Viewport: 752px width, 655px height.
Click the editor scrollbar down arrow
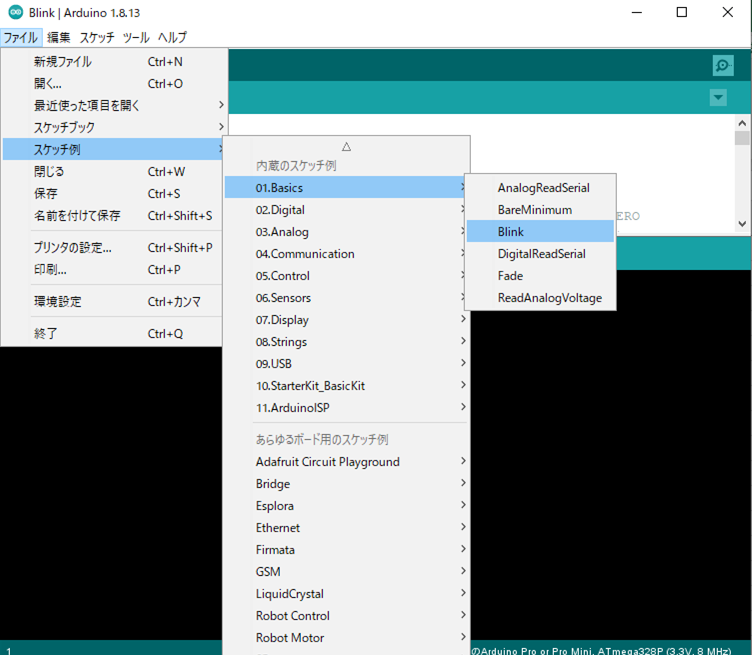point(742,223)
